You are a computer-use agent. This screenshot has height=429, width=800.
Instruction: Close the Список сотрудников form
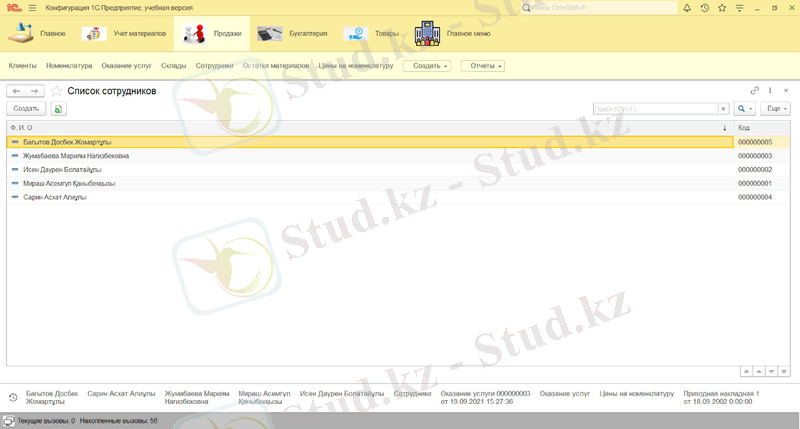click(786, 90)
